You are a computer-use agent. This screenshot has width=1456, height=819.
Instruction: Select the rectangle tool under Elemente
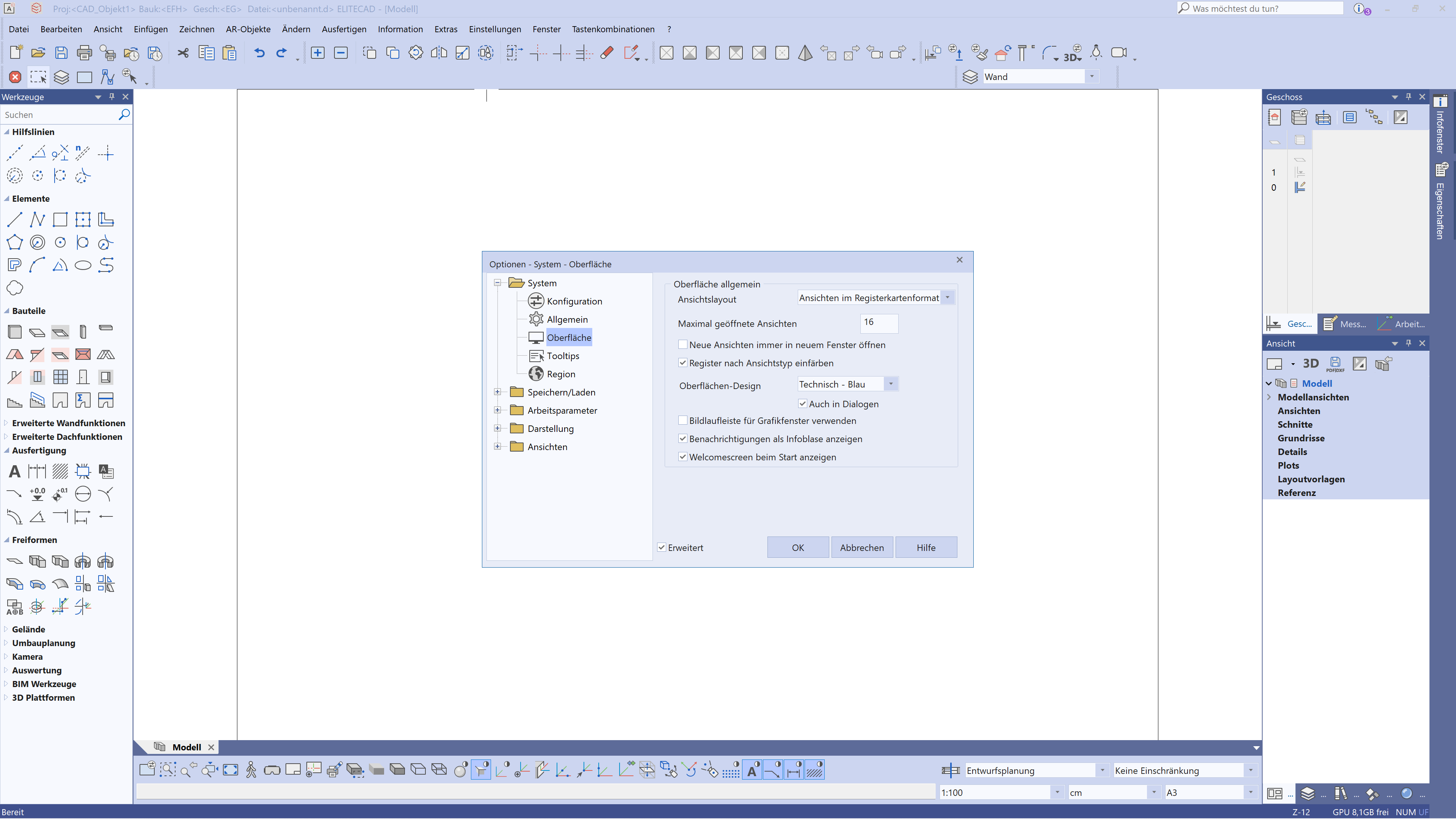pos(60,219)
